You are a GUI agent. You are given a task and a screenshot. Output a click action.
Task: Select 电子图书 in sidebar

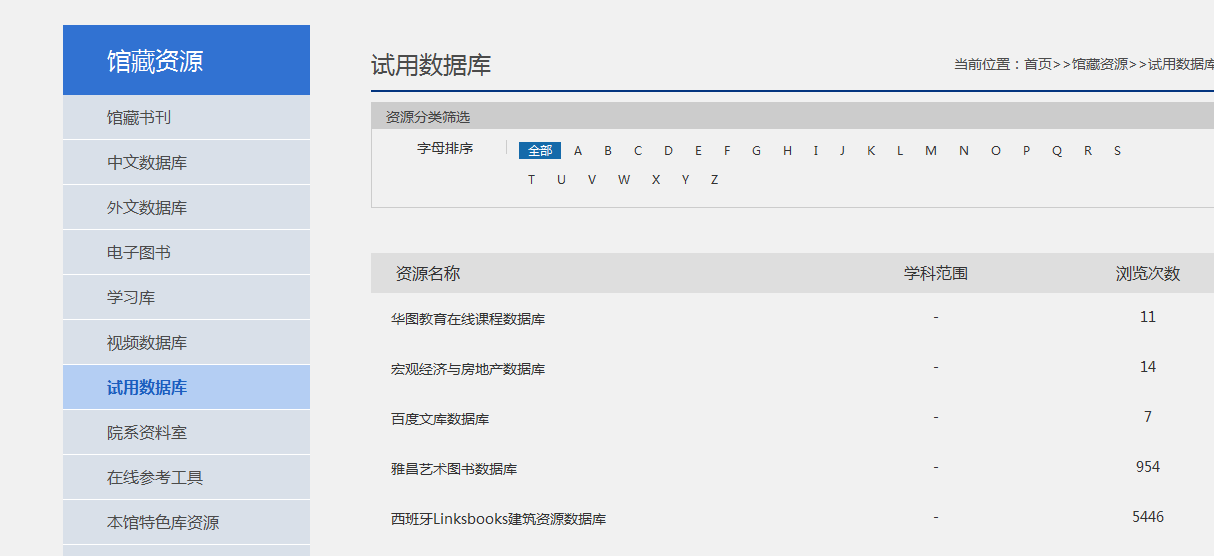(x=186, y=252)
